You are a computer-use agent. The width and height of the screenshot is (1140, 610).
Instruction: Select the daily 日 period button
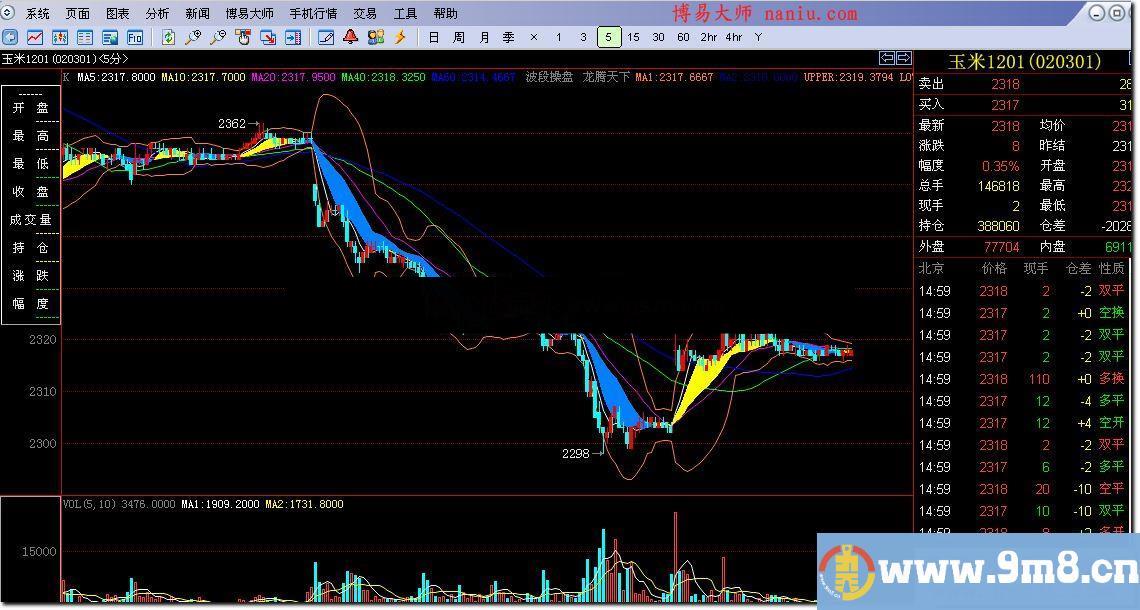pos(433,37)
